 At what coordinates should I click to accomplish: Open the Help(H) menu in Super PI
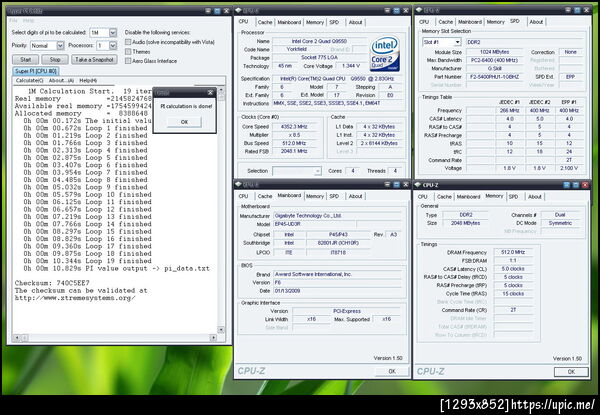(x=88, y=80)
